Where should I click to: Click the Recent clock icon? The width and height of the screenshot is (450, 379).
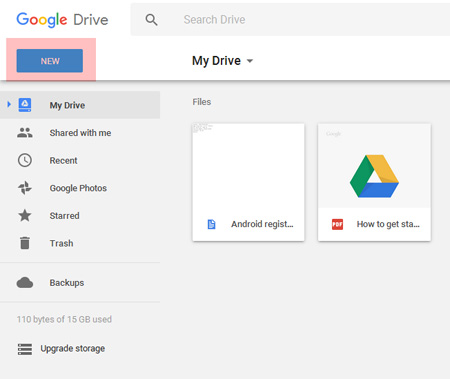25,160
